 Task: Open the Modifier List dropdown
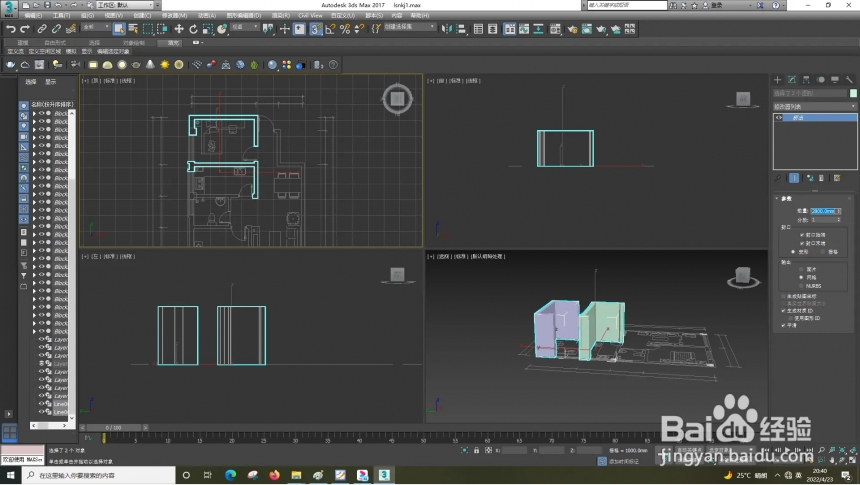click(x=814, y=106)
